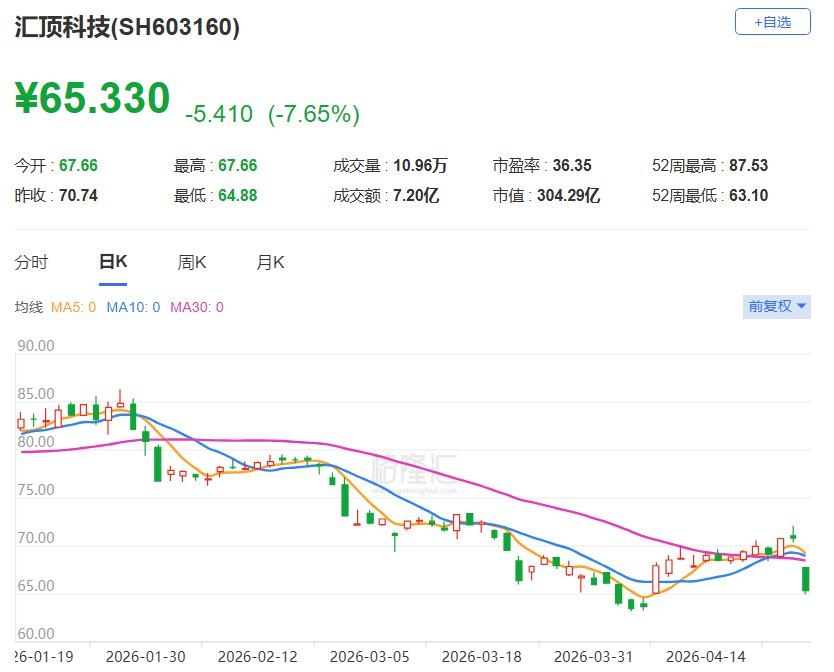Click the 2026-03-05 date axis label
Viewport: 834px width, 672px height.
point(369,658)
